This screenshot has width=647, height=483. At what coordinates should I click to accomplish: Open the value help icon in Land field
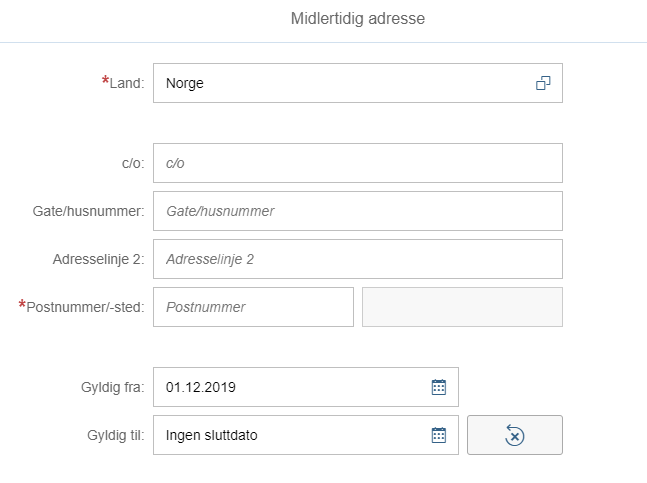pos(543,83)
